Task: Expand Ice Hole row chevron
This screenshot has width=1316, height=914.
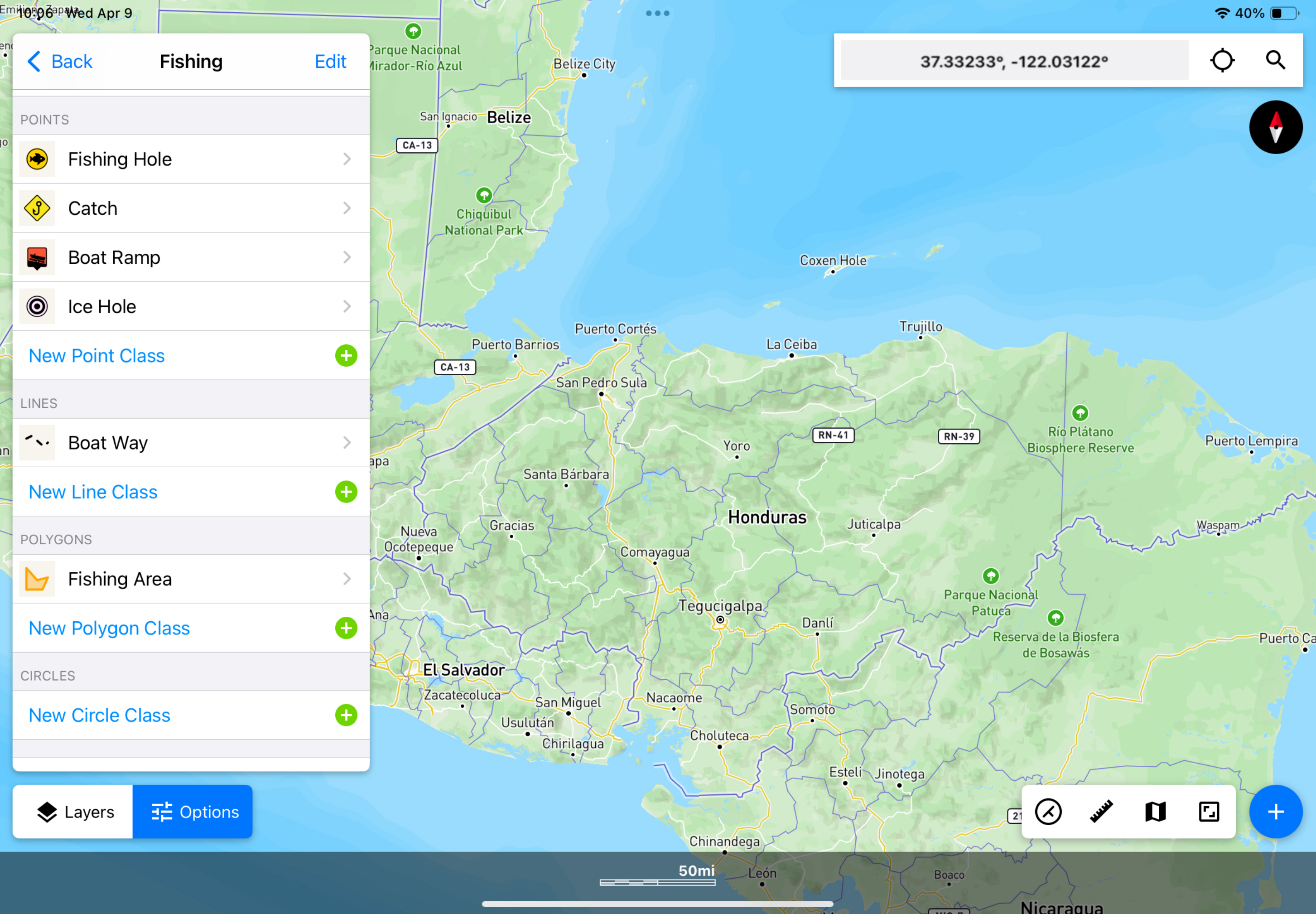Action: 347,307
